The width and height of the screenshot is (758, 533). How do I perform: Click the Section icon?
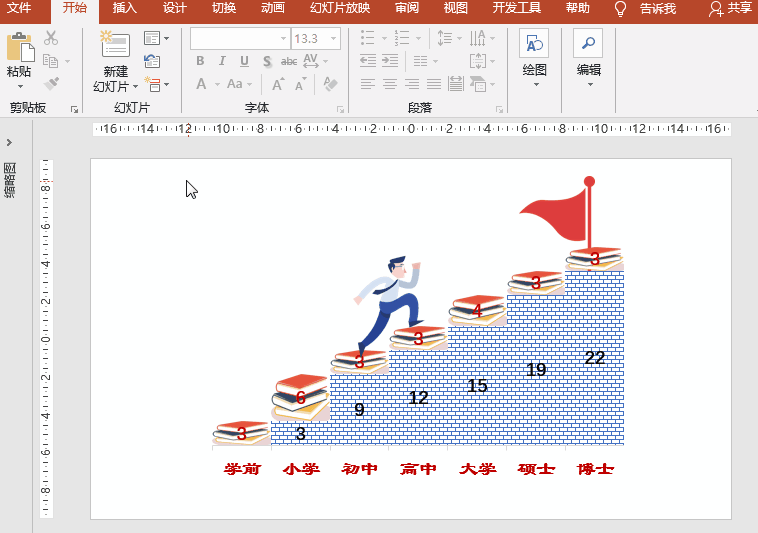click(152, 85)
